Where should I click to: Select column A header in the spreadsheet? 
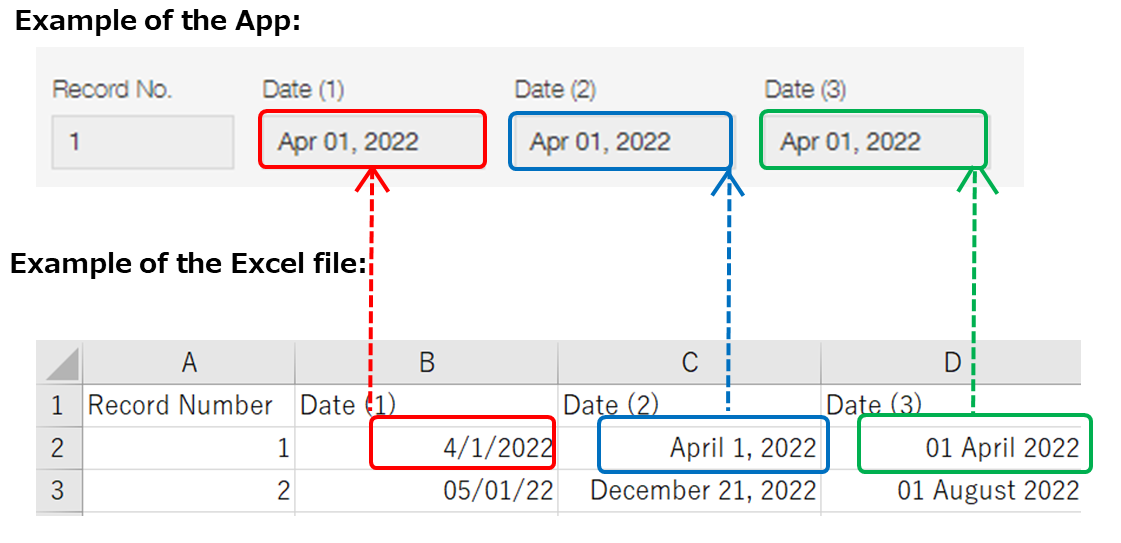click(189, 362)
